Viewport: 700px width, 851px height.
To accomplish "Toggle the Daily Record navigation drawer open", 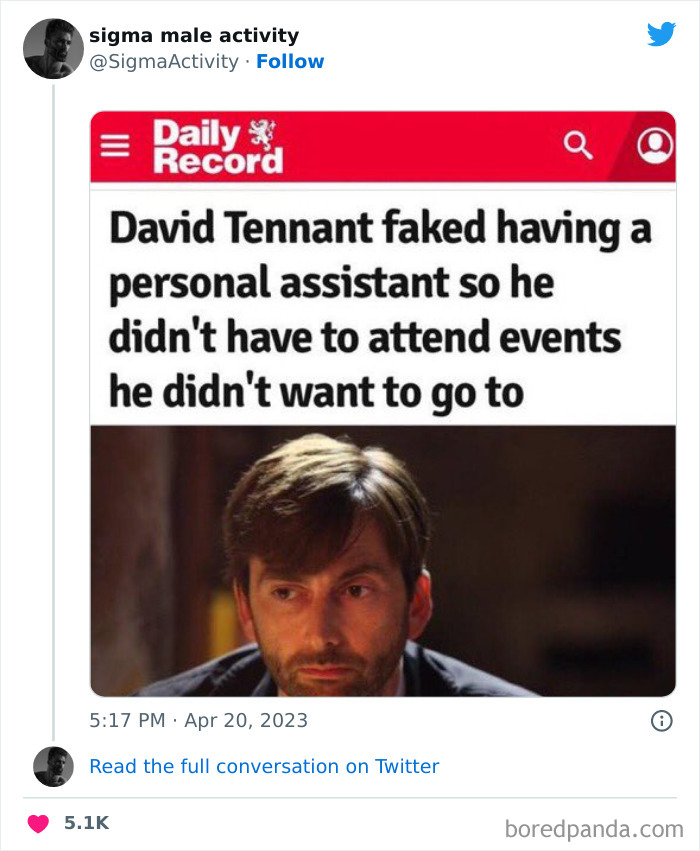I will (117, 145).
